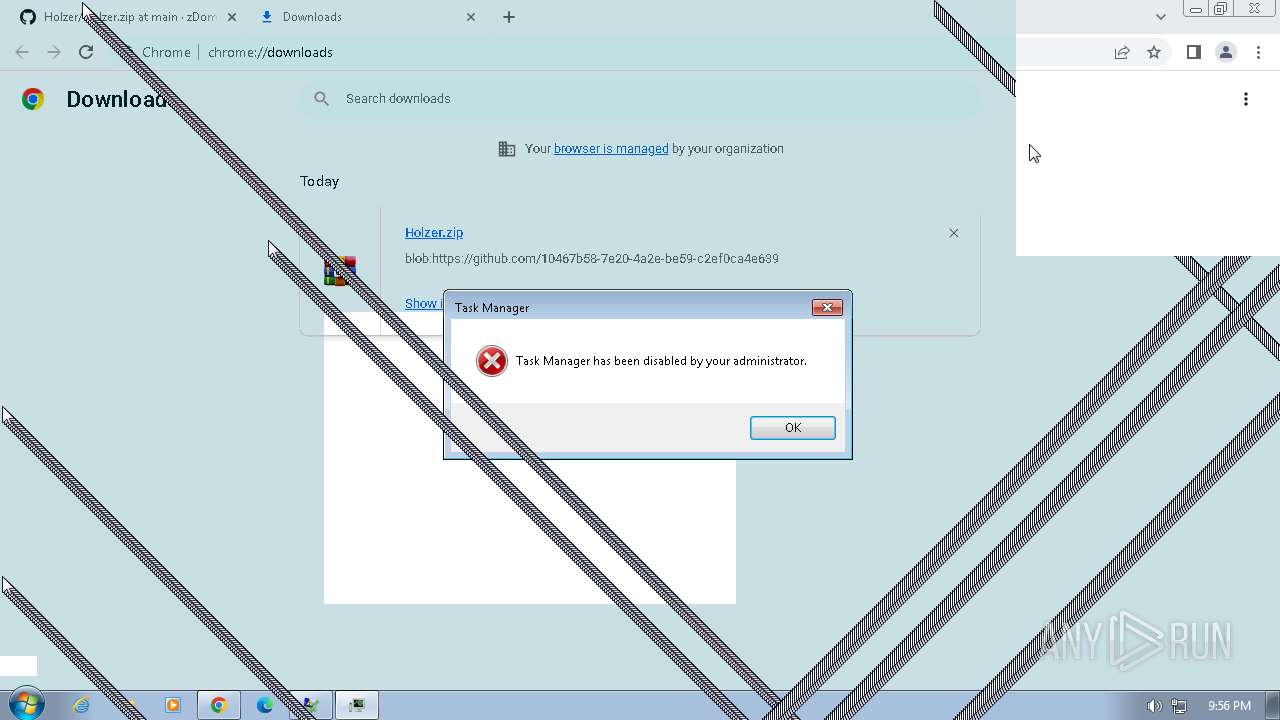Click the blob github.com source URL text
This screenshot has height=720, width=1280.
click(591, 259)
